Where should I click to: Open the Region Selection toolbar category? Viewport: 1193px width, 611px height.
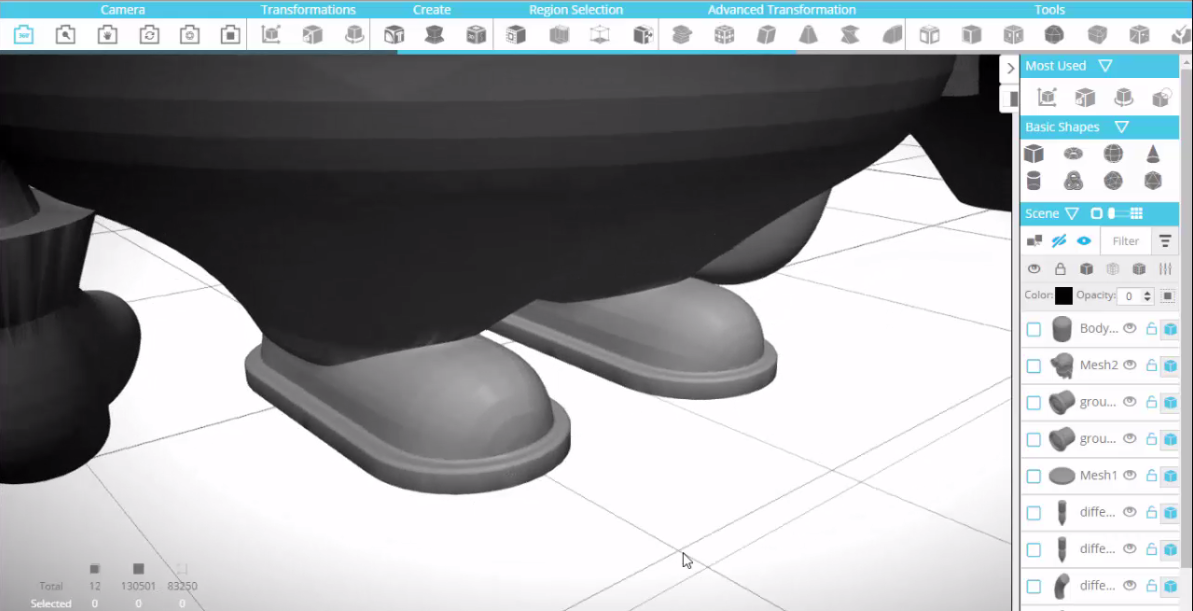coord(576,10)
